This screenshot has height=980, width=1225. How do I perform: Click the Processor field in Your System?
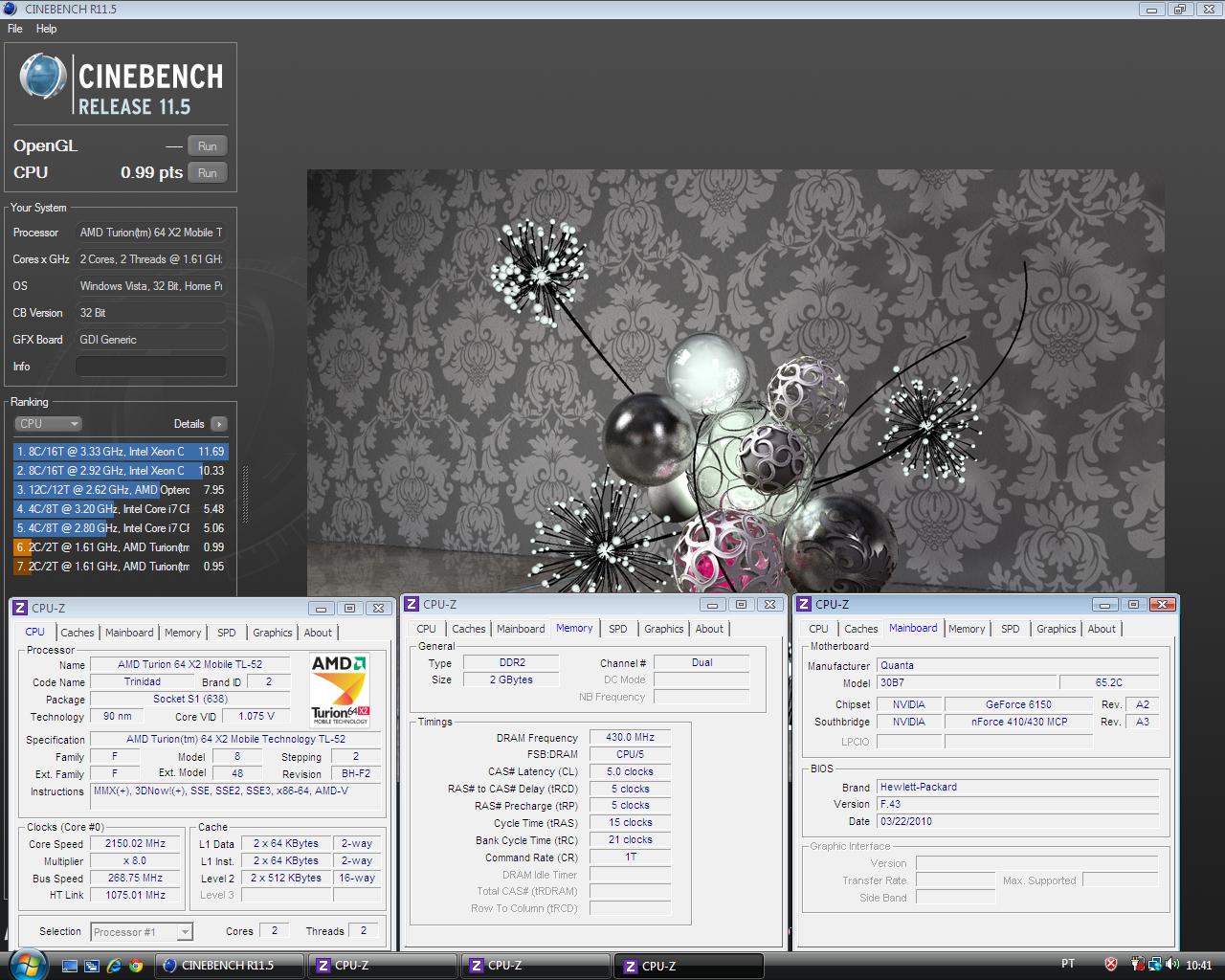[151, 233]
